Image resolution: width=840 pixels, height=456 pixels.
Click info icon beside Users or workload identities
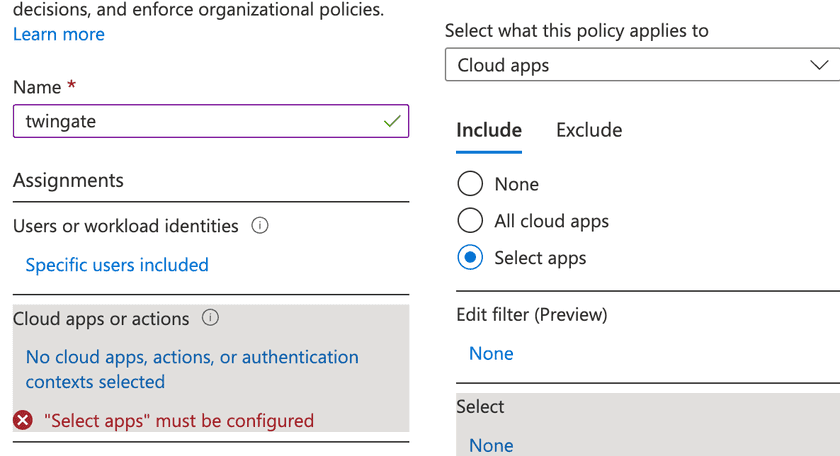(260, 226)
